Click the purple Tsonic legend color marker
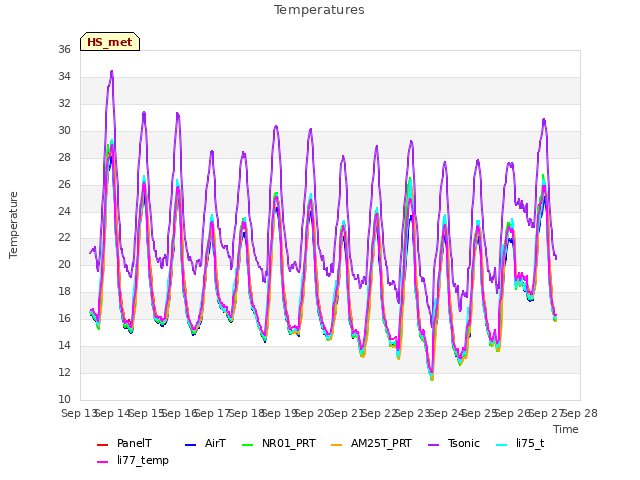The height and width of the screenshot is (480, 640). click(433, 444)
